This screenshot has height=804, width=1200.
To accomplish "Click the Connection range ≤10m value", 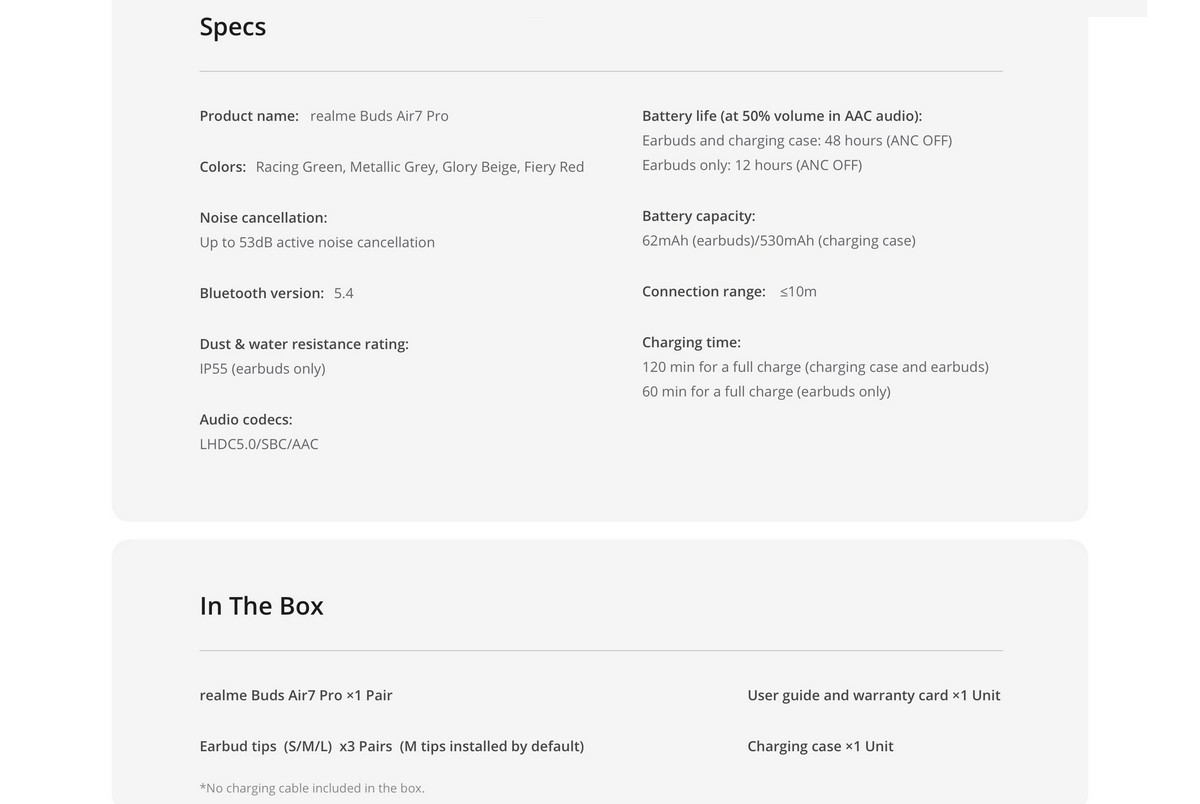I will click(798, 292).
